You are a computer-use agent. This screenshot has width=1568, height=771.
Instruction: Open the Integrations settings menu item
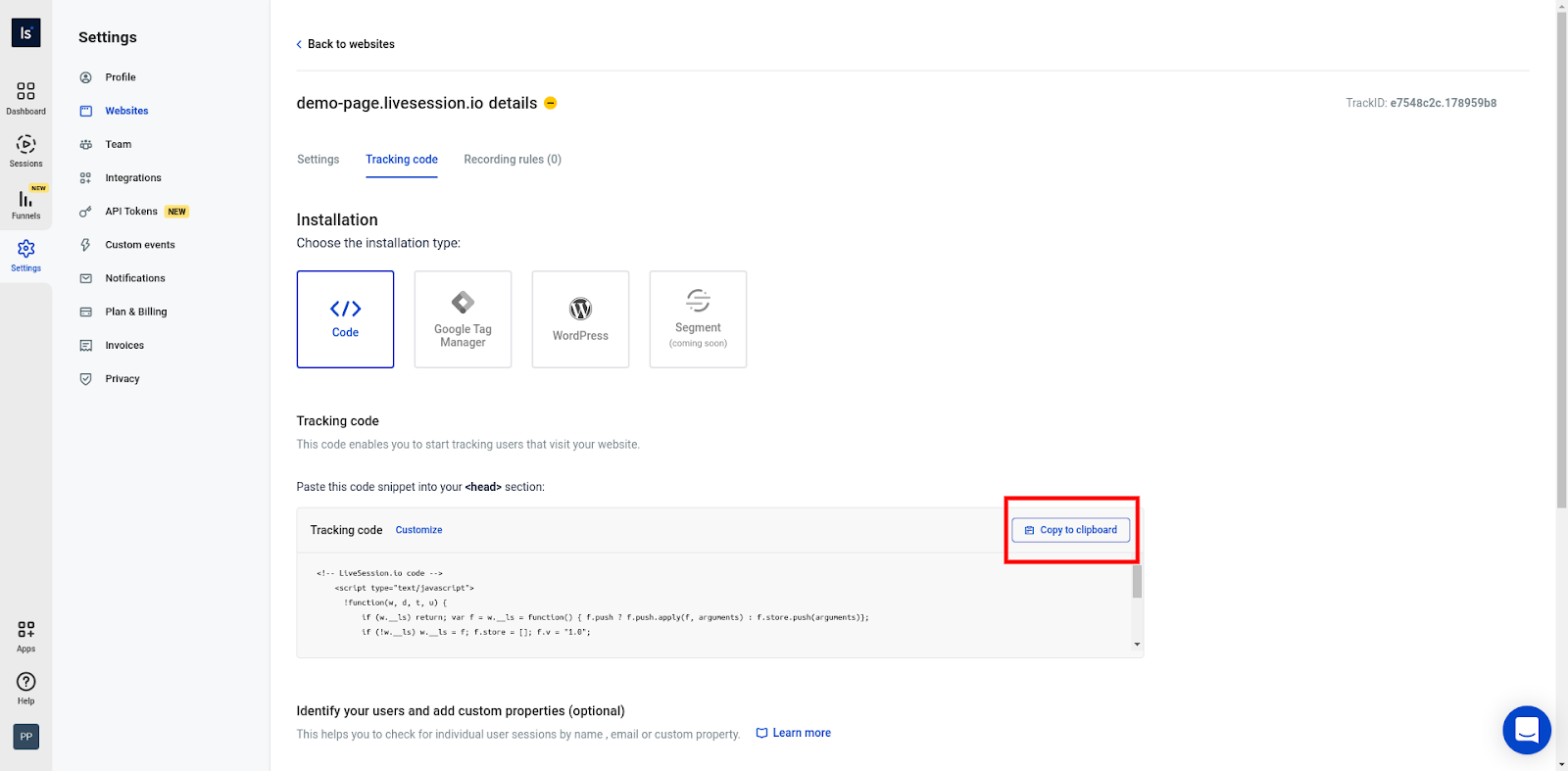pos(133,178)
